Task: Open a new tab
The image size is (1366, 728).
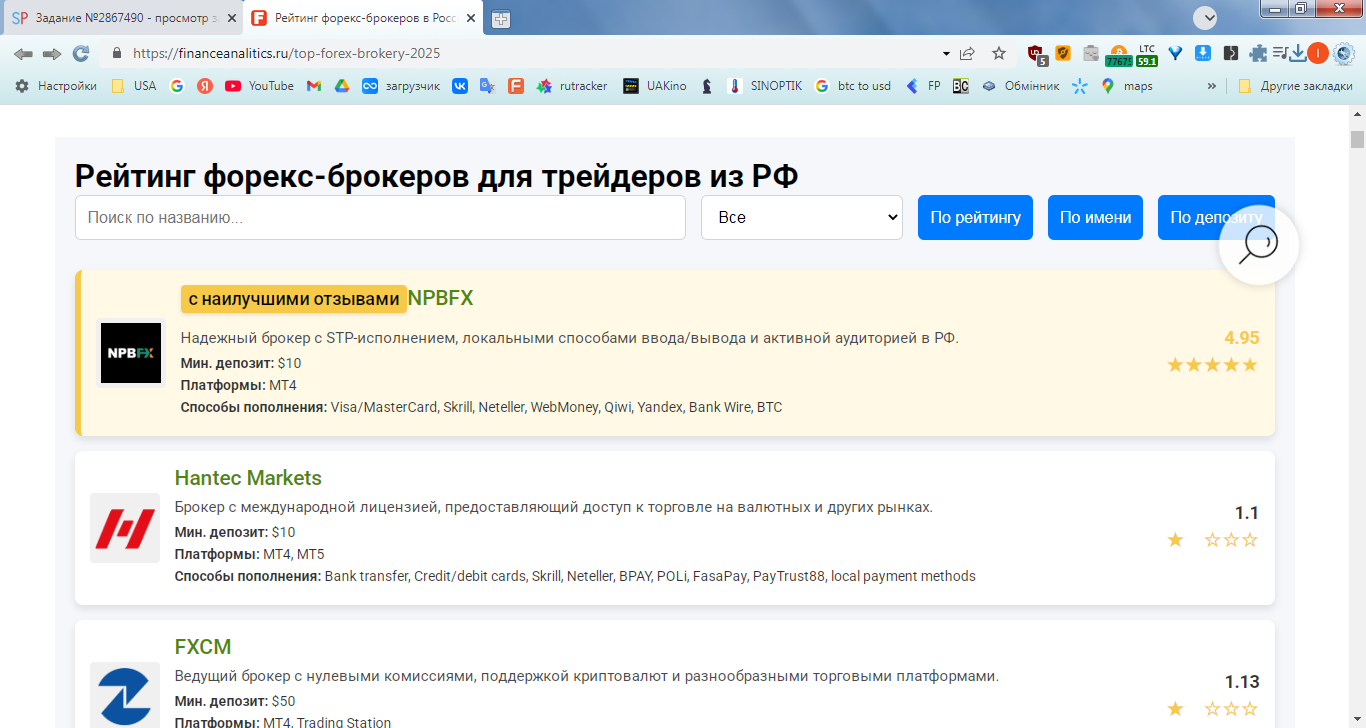Action: point(500,19)
